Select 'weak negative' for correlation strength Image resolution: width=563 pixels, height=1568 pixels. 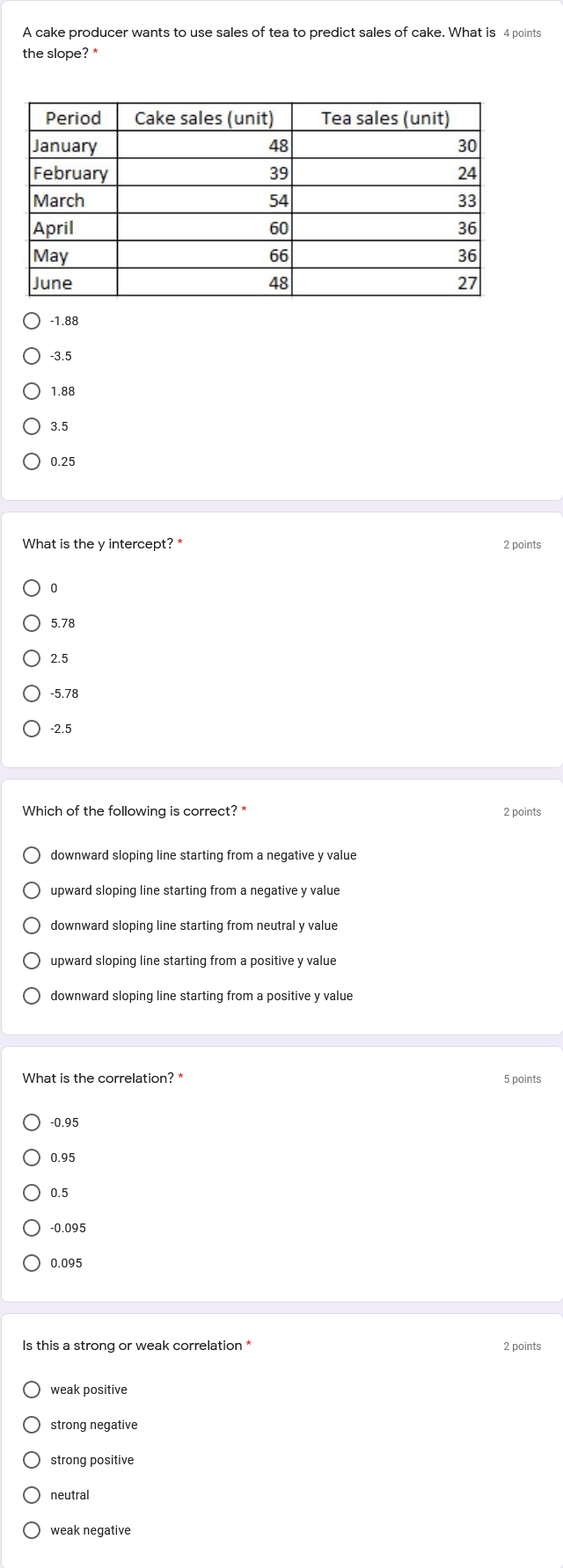32,1529
